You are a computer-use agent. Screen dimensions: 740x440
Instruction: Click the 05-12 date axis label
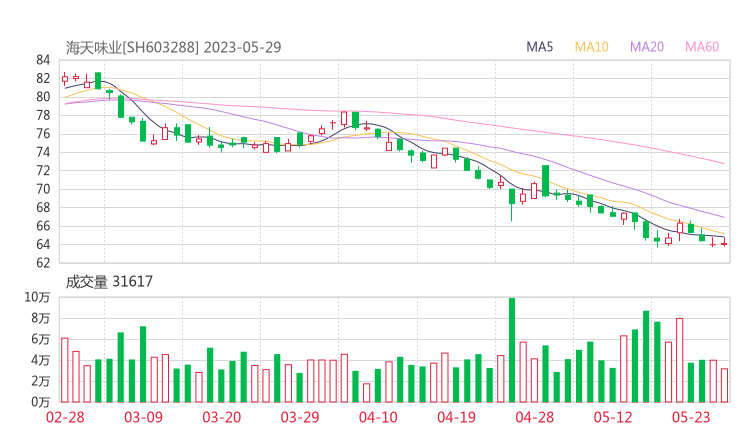[x=613, y=417]
